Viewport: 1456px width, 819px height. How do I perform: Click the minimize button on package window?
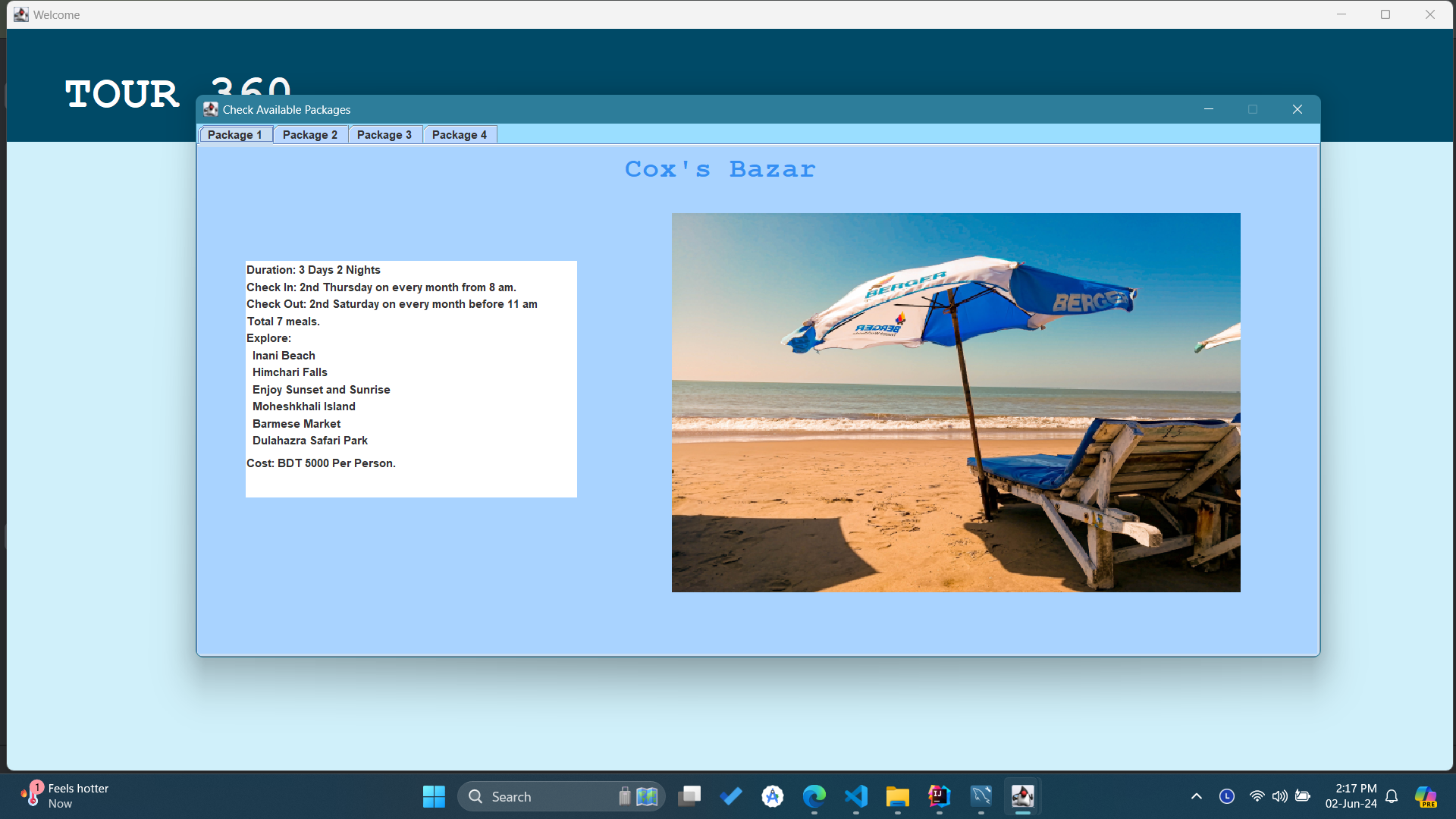[1209, 110]
